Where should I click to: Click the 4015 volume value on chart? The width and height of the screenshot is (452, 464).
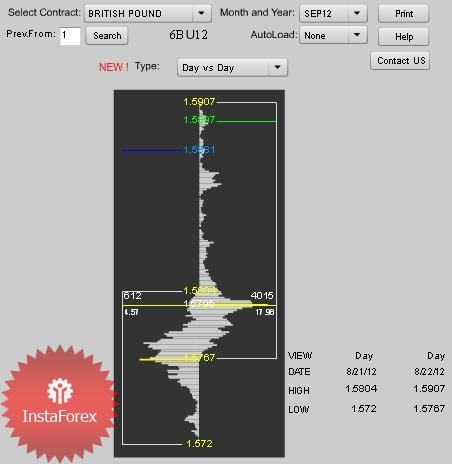click(x=262, y=295)
